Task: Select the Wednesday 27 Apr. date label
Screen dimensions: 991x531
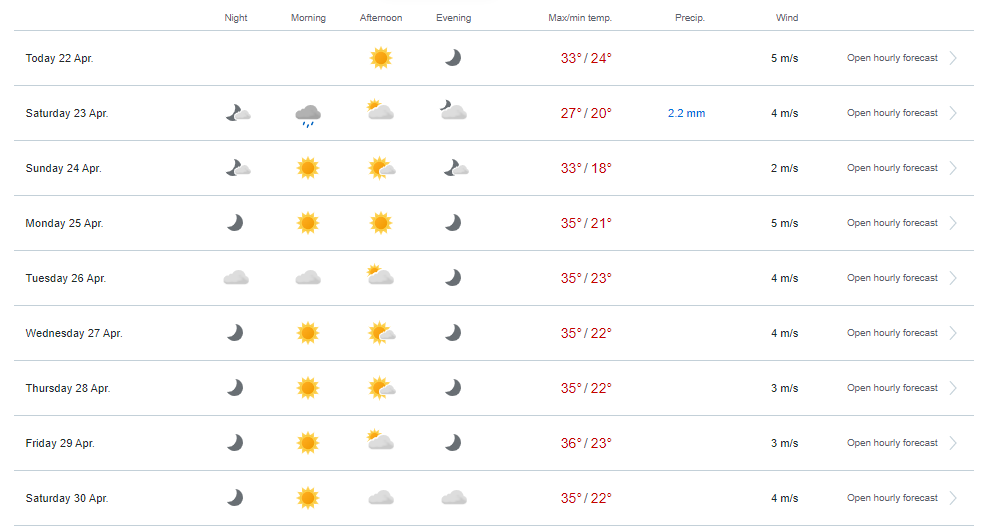Action: click(74, 333)
